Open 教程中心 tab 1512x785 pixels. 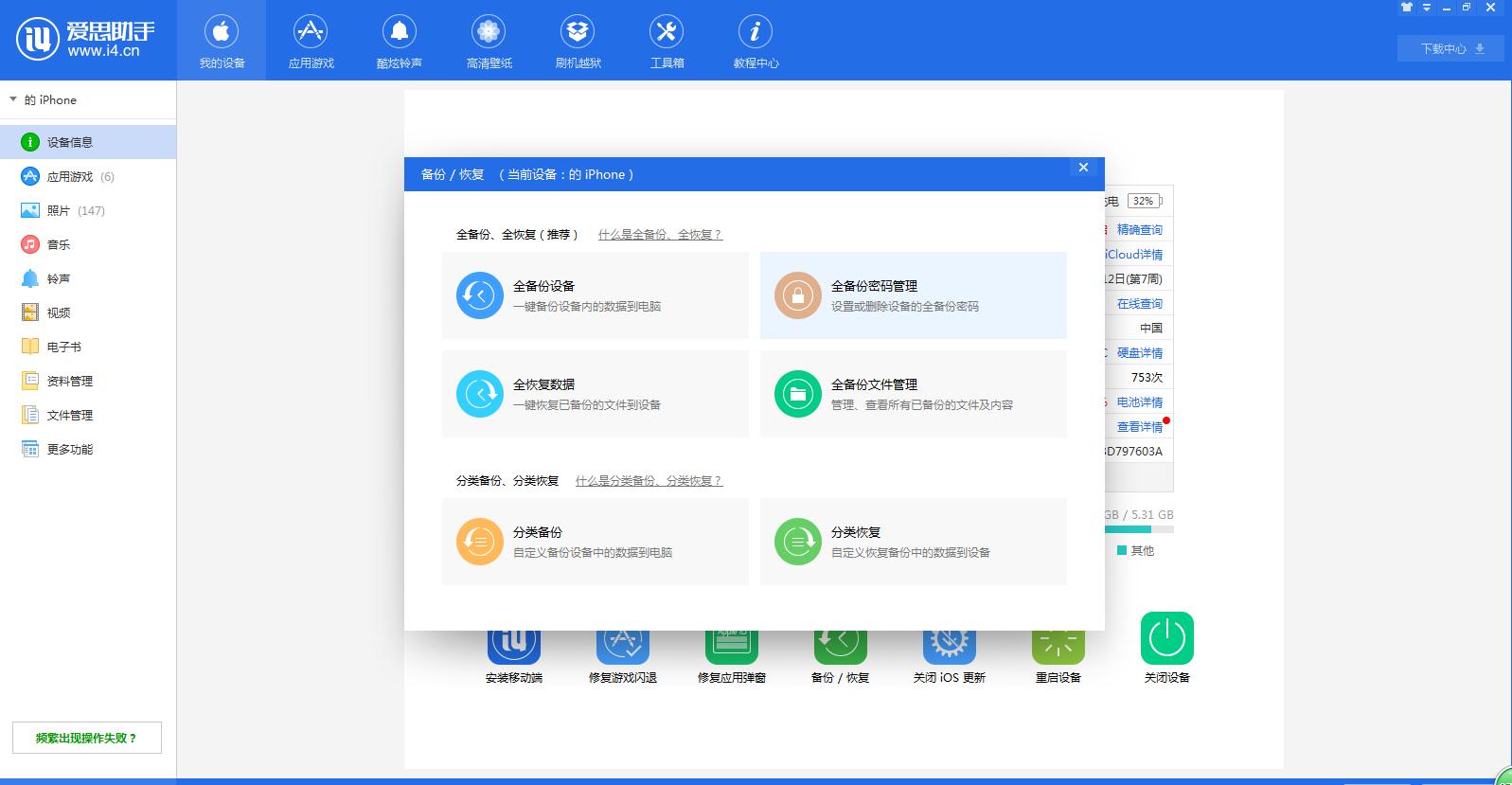[756, 41]
